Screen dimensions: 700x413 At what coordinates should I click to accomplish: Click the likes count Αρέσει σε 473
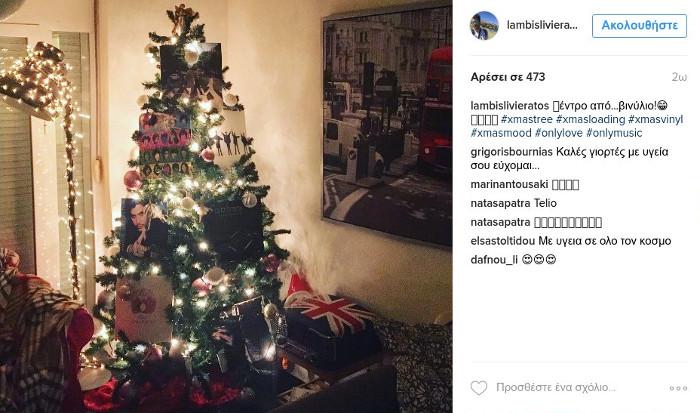click(508, 77)
